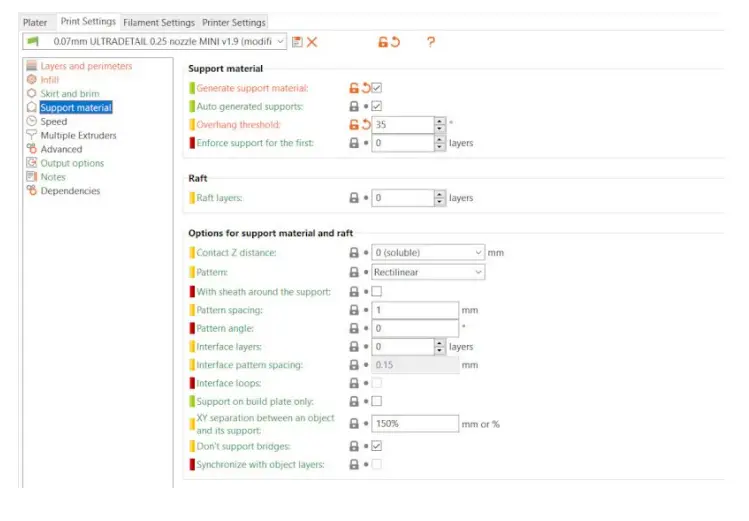Select Layers and perimeters in the sidebar

click(x=85, y=66)
